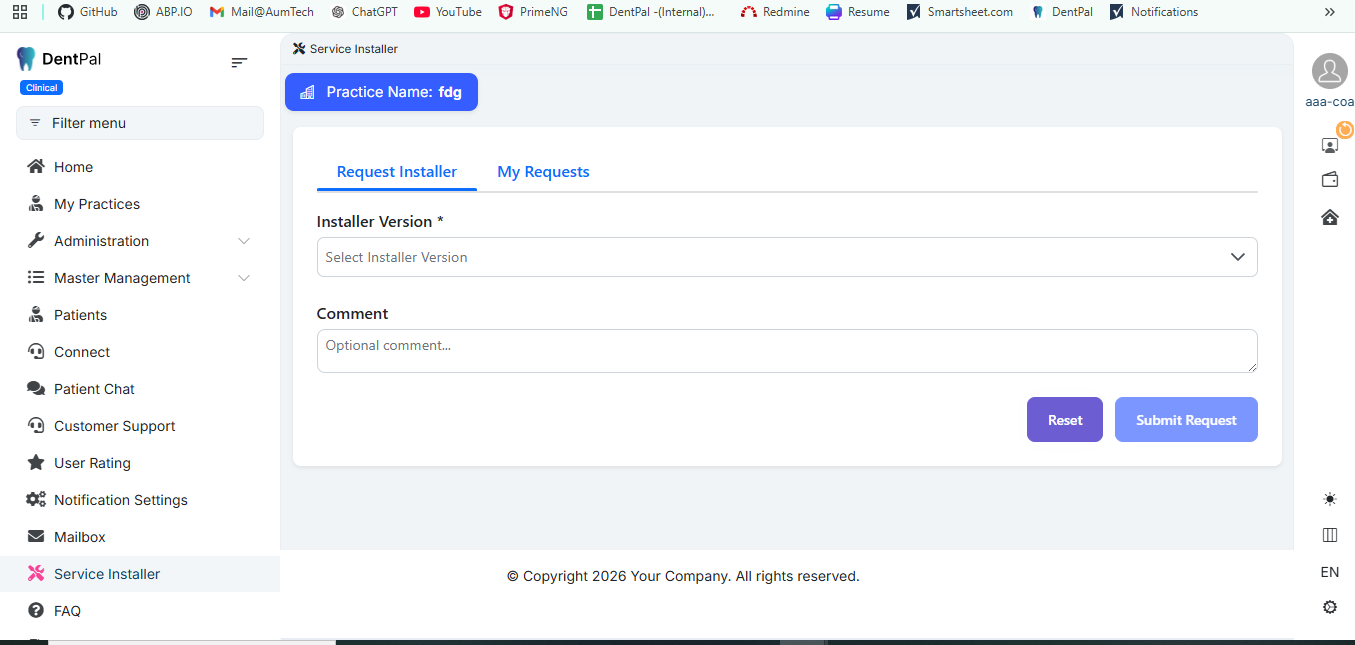Click the home icon in right panel
Screen dimensions: 1355x645
click(1329, 217)
